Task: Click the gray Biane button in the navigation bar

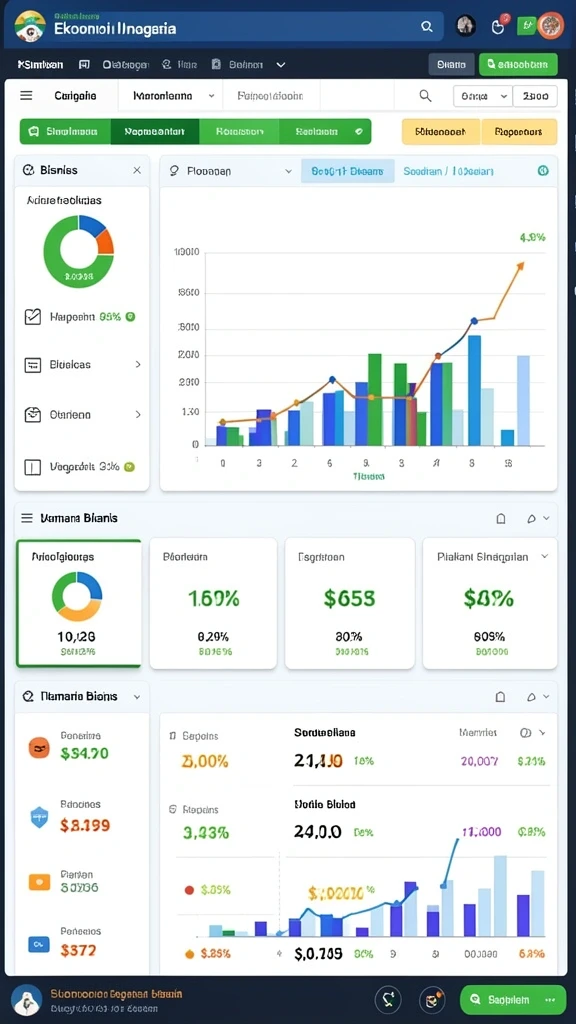Action: [451, 65]
